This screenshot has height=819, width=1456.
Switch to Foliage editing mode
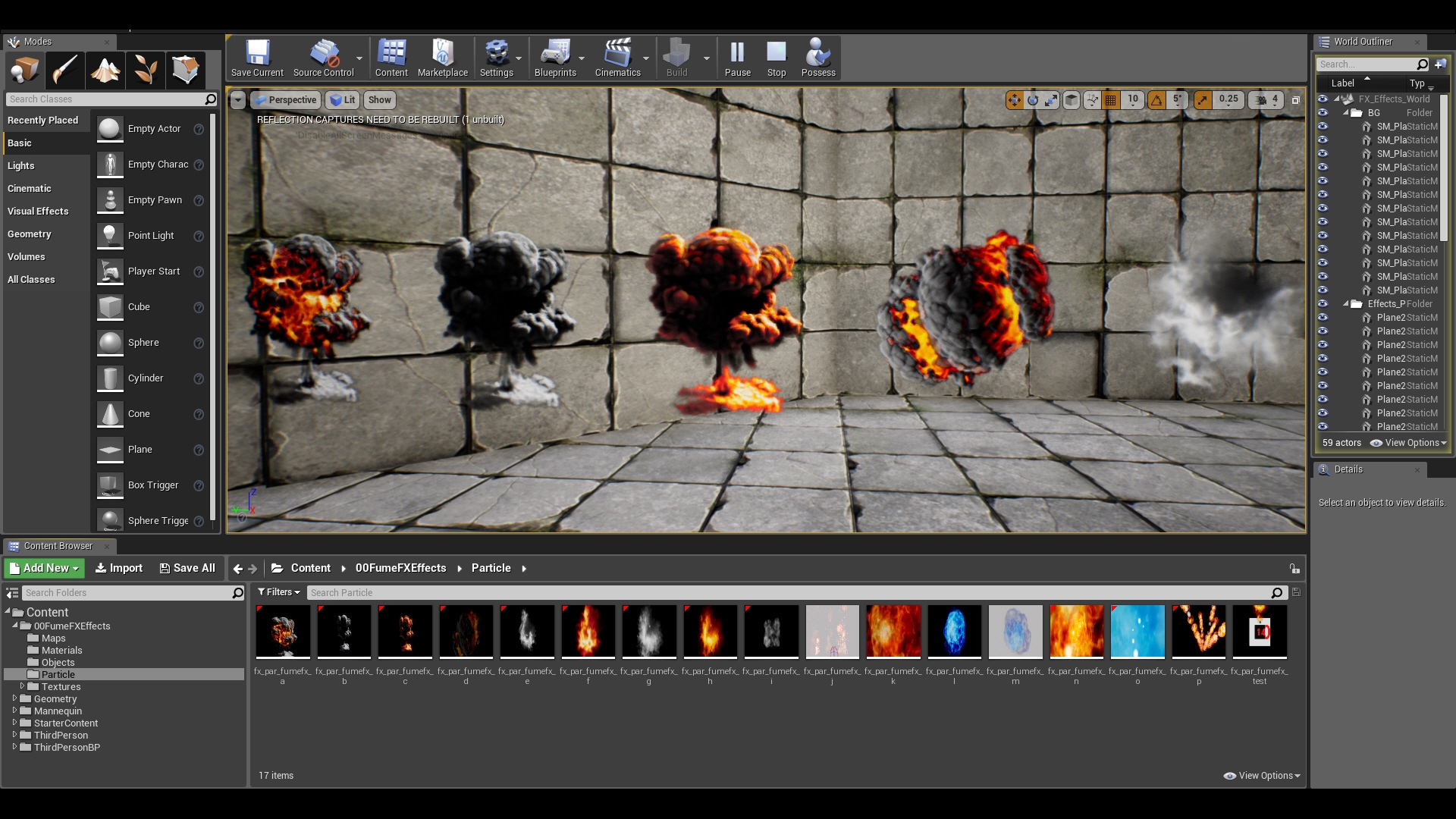point(145,70)
